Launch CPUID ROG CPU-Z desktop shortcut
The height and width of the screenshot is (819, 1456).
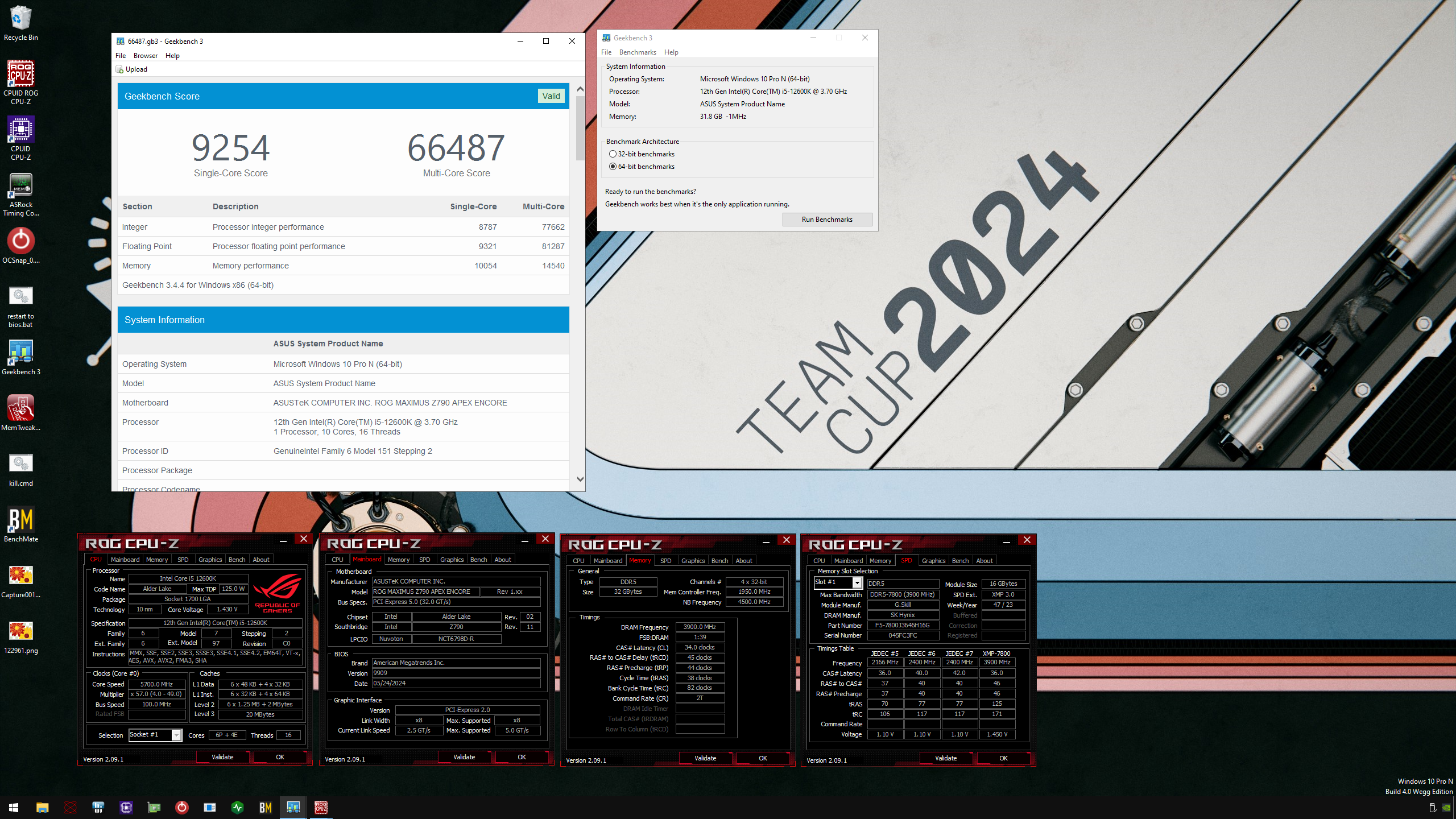click(21, 82)
